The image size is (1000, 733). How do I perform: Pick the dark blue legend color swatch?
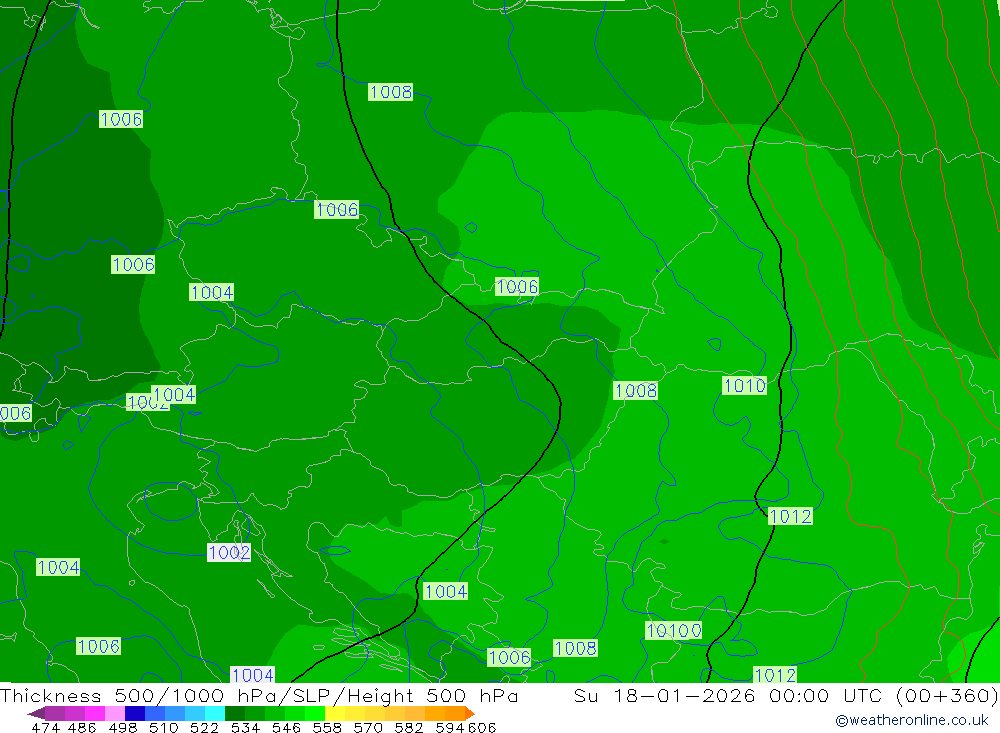click(135, 713)
